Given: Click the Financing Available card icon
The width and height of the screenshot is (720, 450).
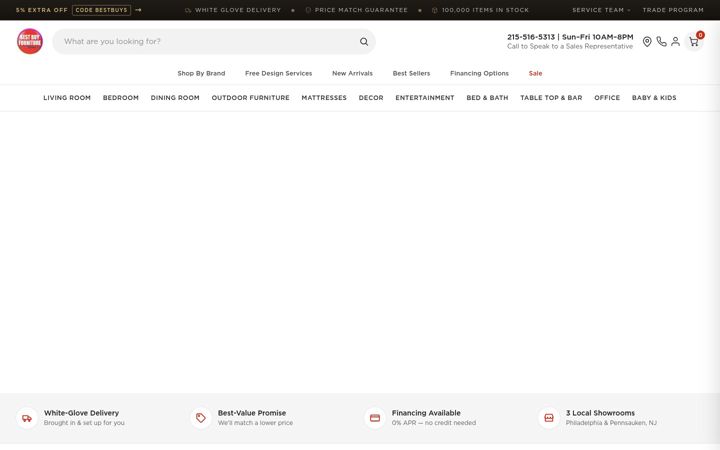Looking at the screenshot, I should coord(375,418).
